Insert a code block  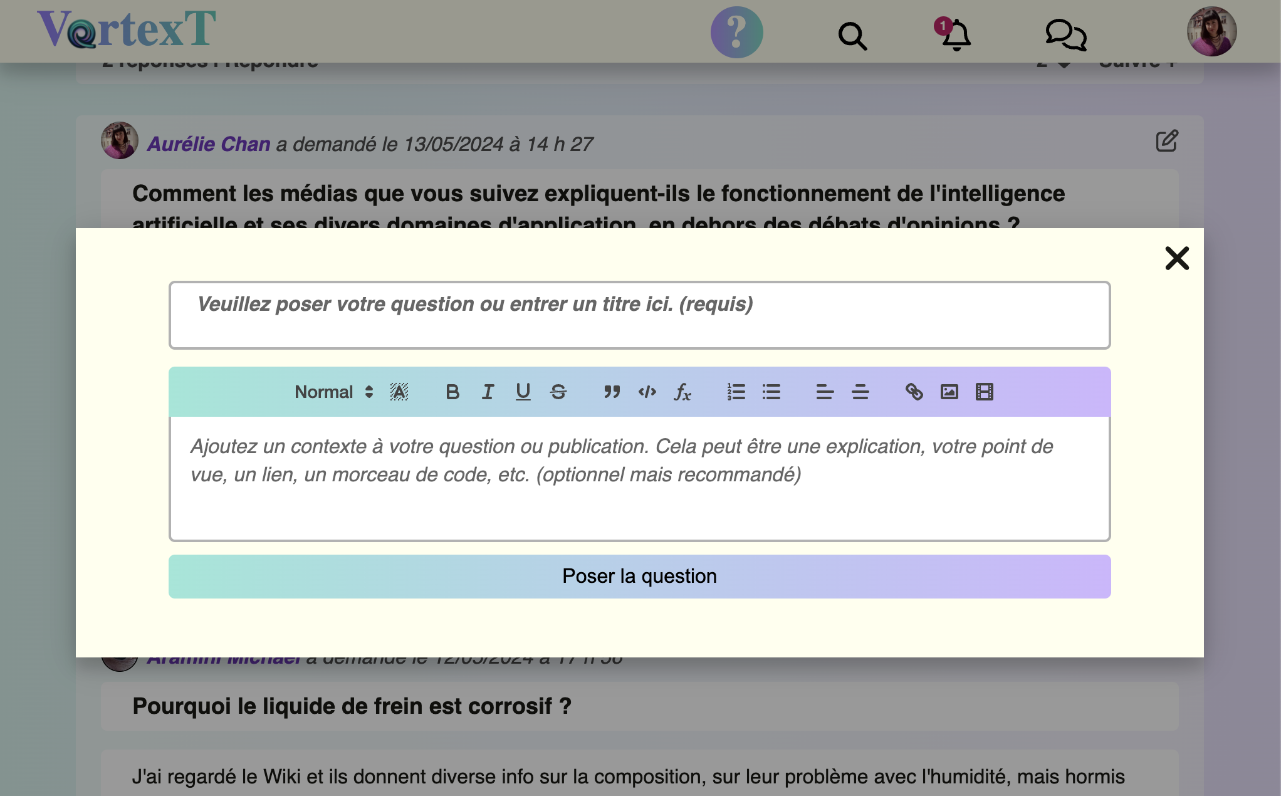click(x=647, y=392)
